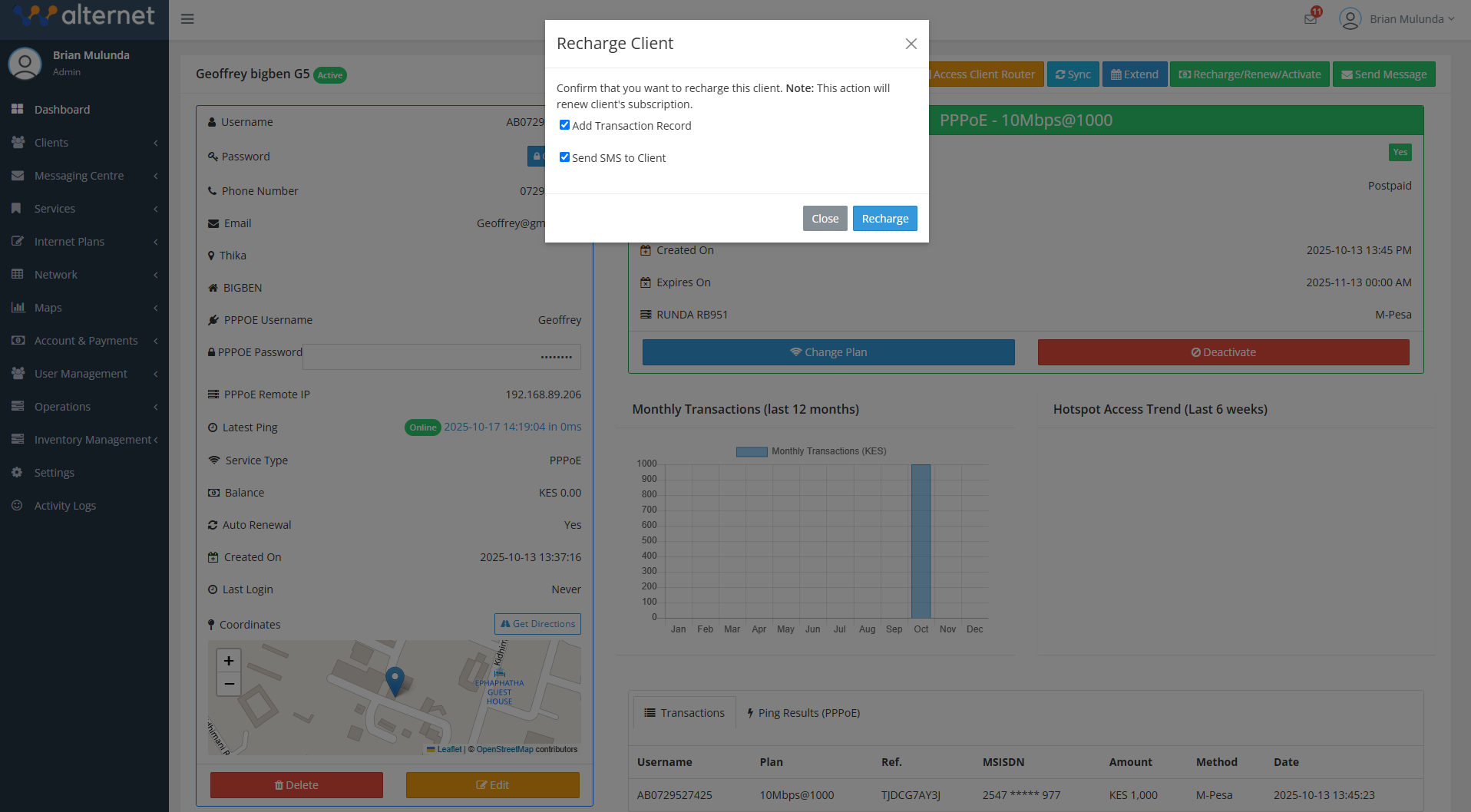Close the Recharge Client dialog with X
Image resolution: width=1471 pixels, height=812 pixels.
click(911, 44)
